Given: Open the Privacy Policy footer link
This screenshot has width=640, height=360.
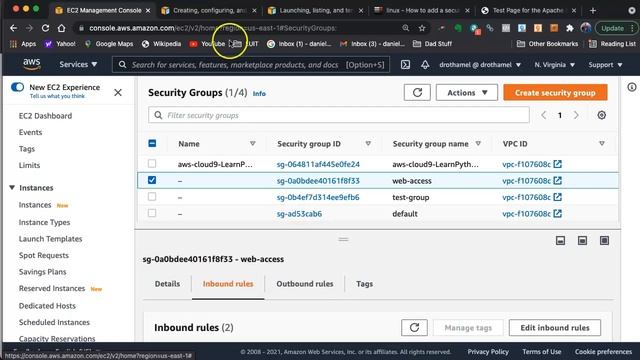Looking at the screenshot, I should 488,352.
